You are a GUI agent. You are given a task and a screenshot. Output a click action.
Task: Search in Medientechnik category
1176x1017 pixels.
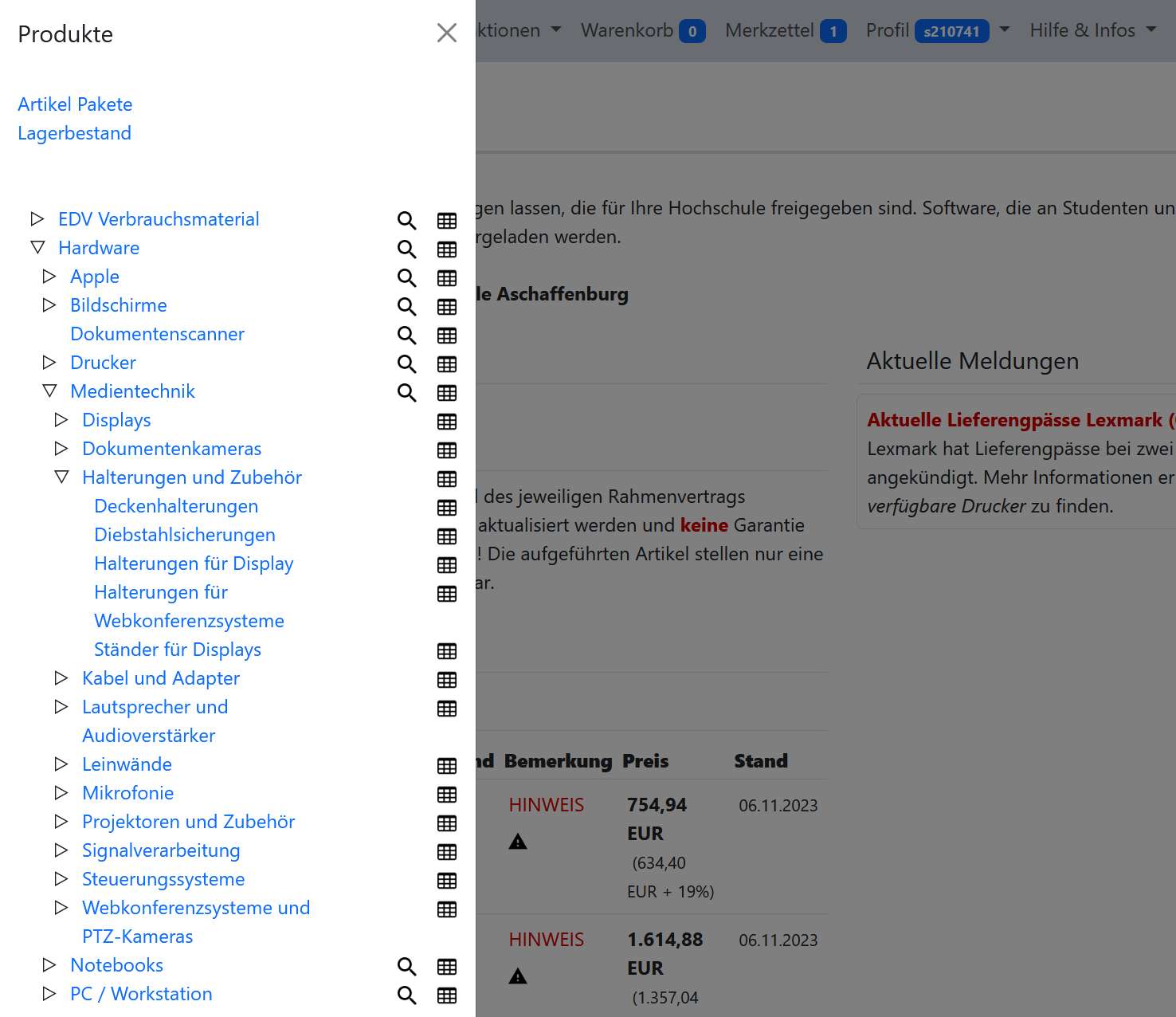[x=407, y=393]
